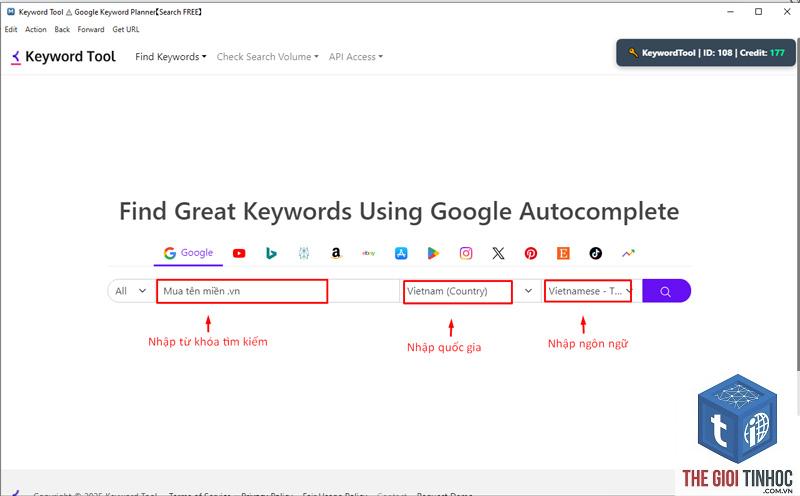Select the Instagram keyword source icon
The height and width of the screenshot is (496, 800).
pyautogui.click(x=466, y=253)
